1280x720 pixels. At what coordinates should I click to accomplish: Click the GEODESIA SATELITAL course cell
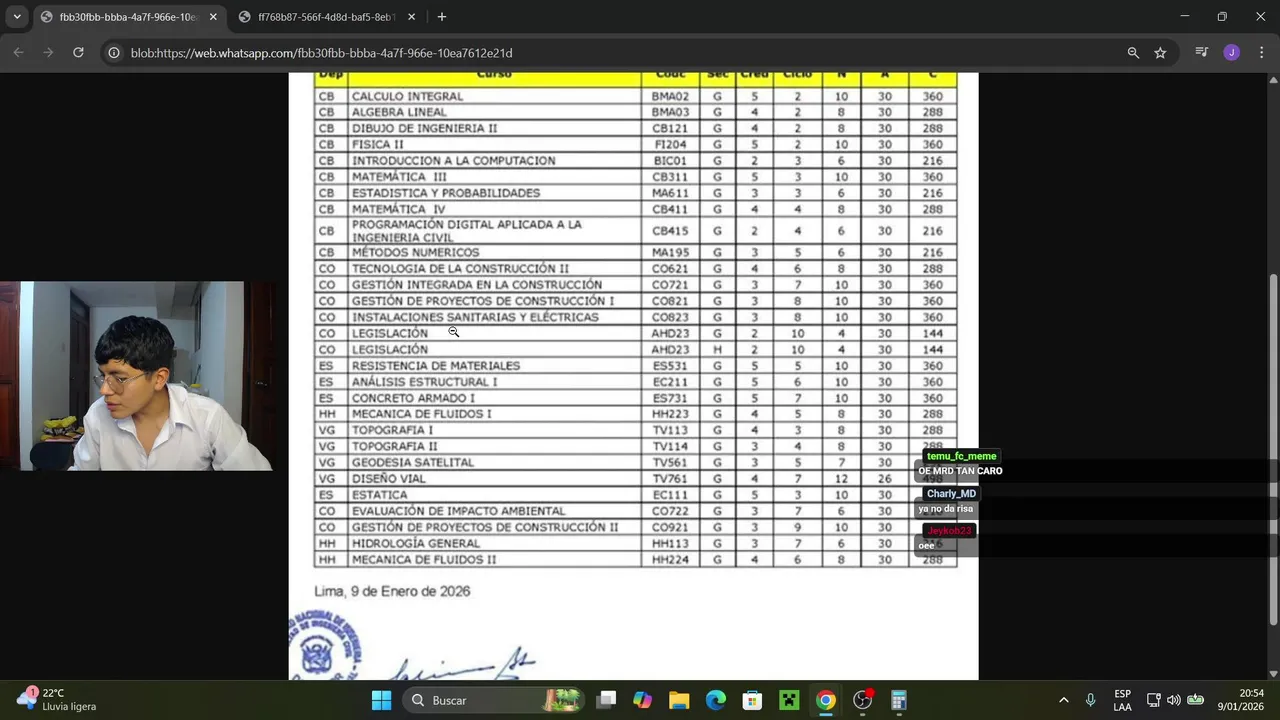[494, 462]
